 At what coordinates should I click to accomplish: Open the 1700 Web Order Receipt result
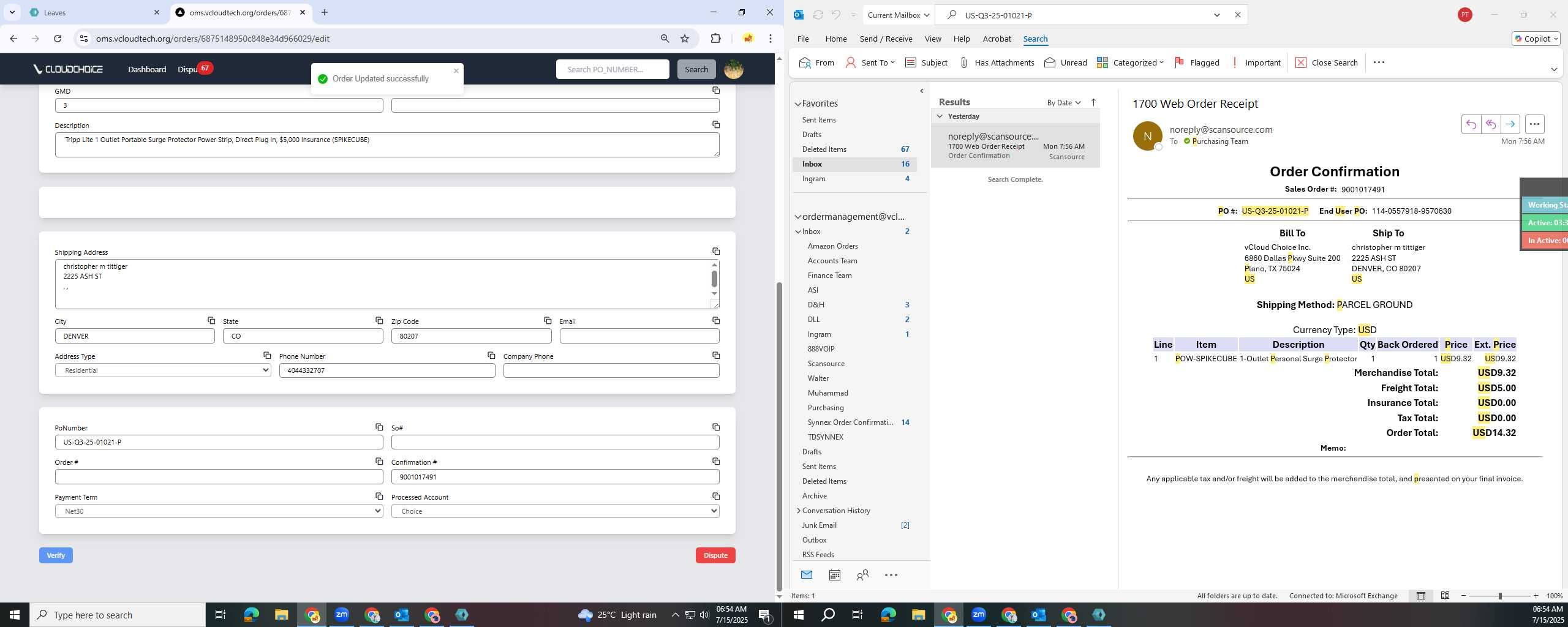(1016, 146)
